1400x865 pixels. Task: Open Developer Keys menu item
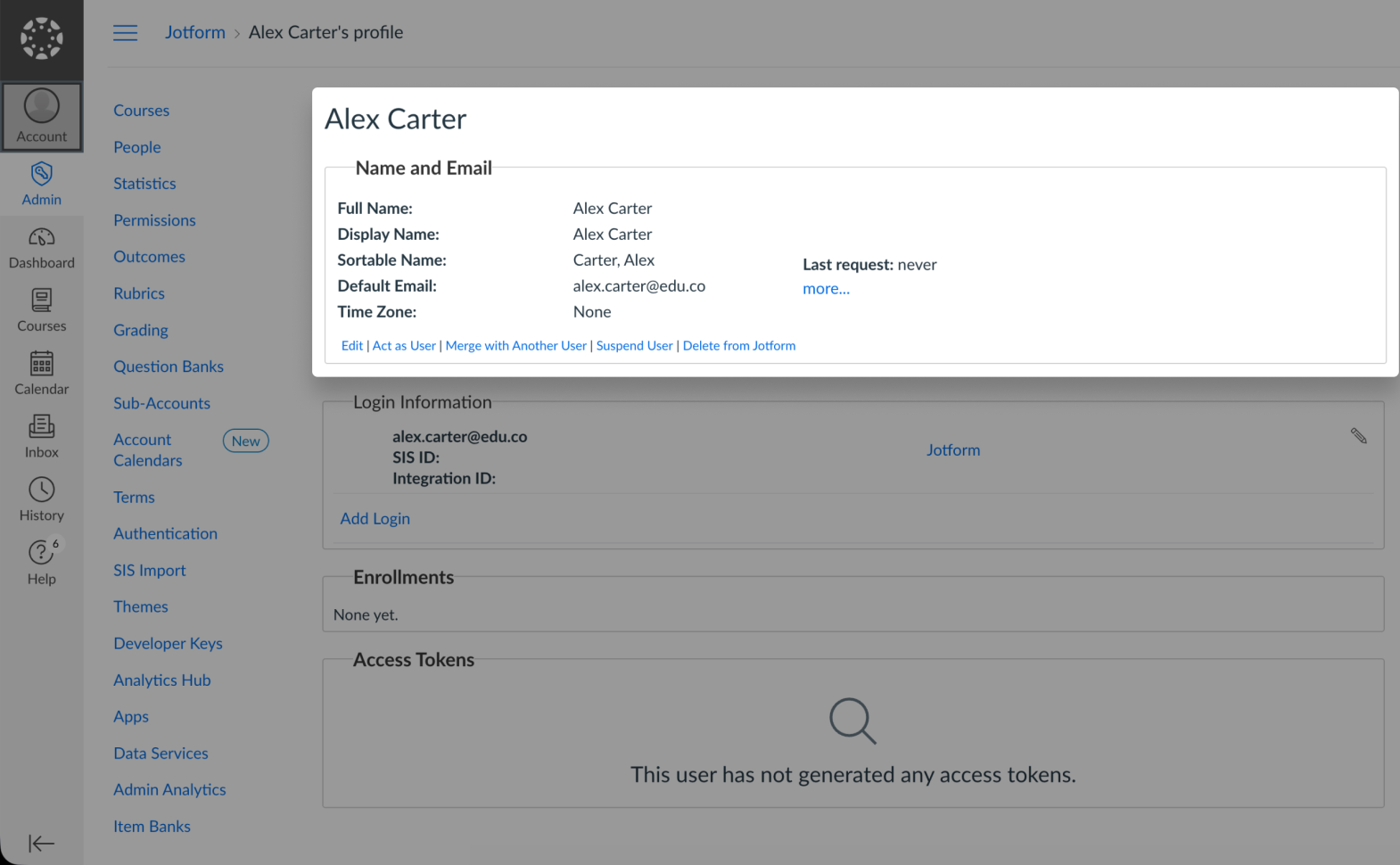coord(168,644)
